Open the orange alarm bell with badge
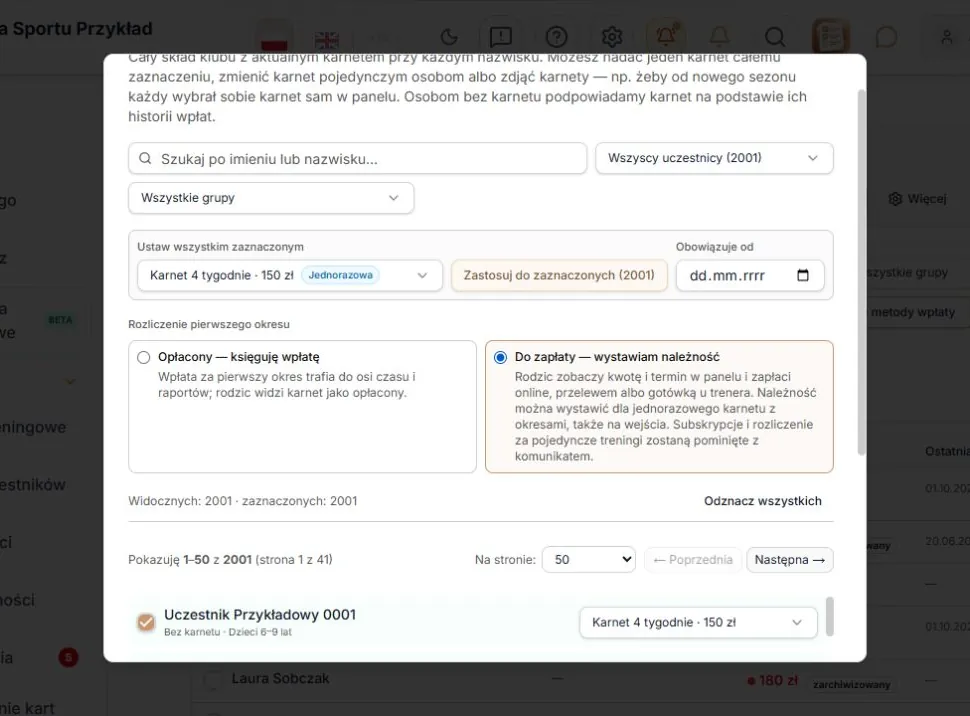 666,36
